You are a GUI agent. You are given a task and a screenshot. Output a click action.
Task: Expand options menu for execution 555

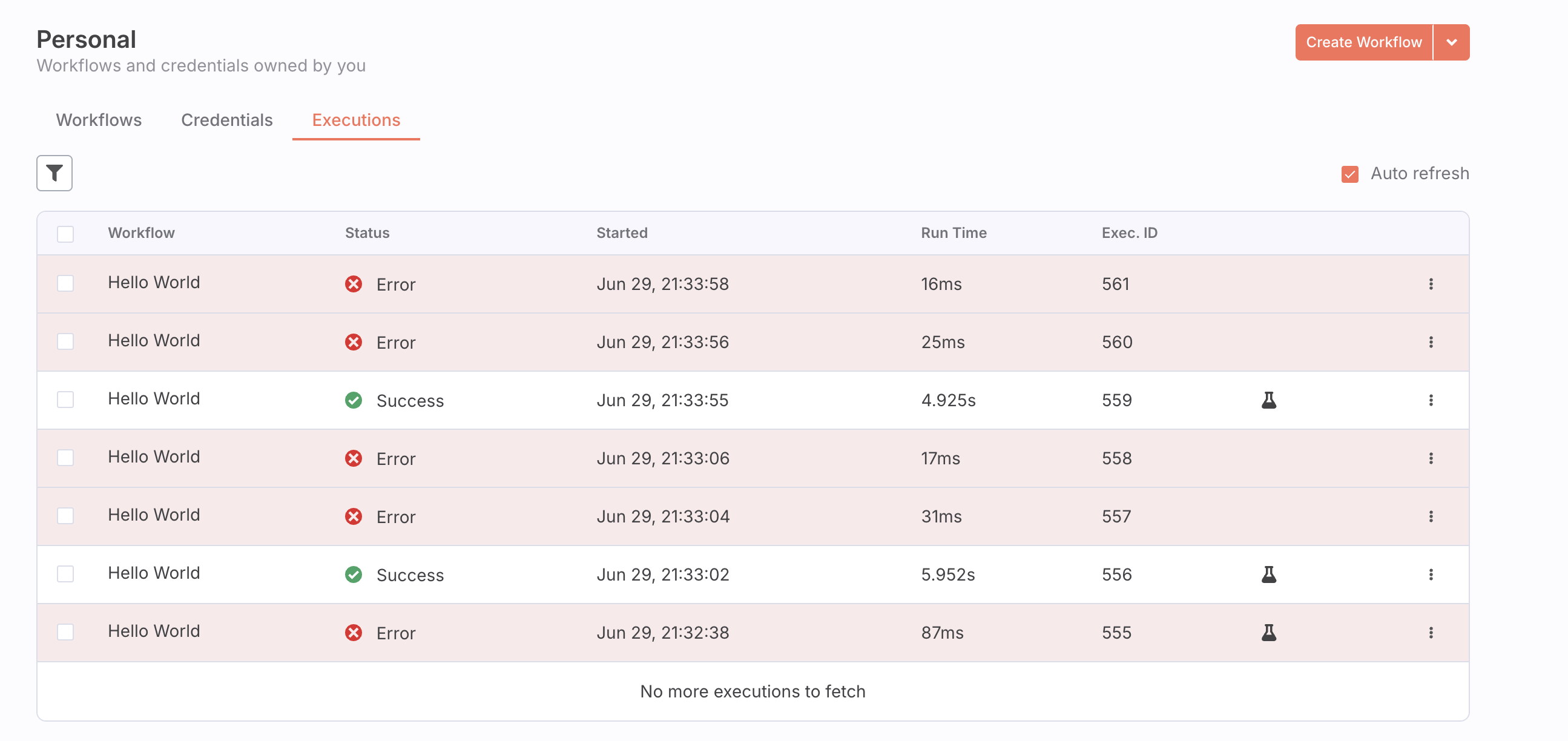point(1431,633)
